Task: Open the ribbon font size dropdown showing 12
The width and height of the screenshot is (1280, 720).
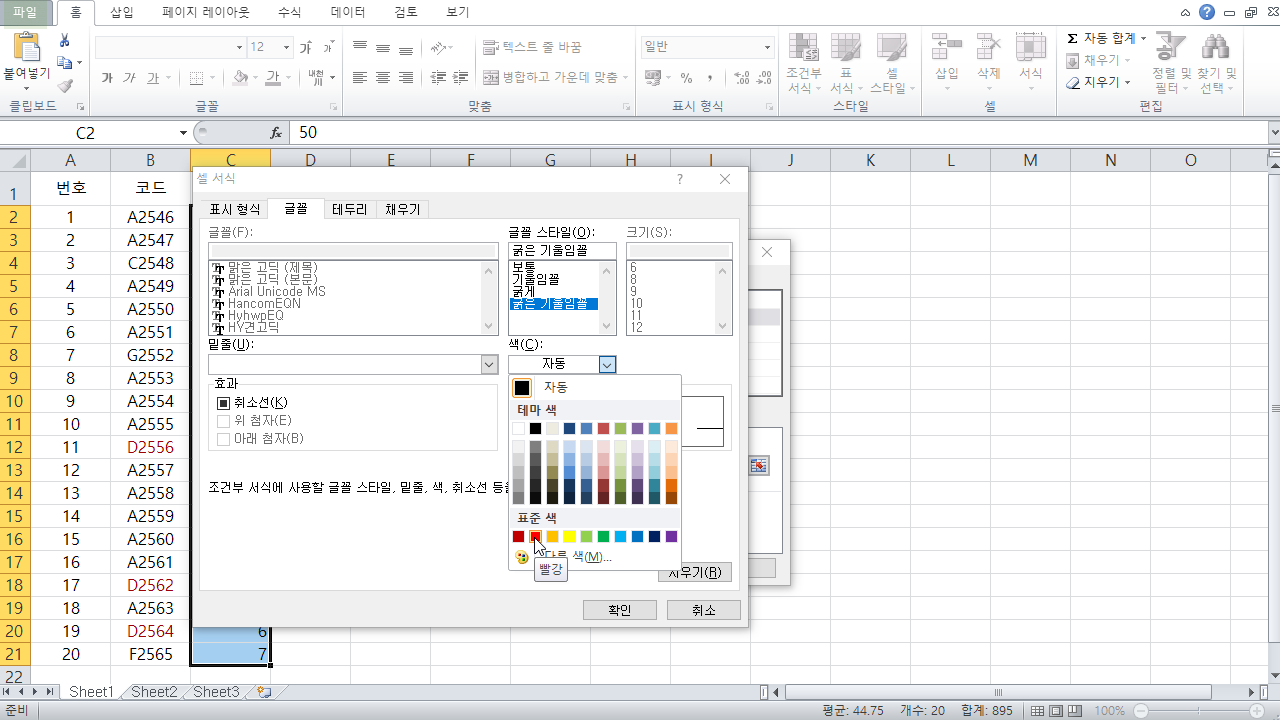Action: (287, 47)
